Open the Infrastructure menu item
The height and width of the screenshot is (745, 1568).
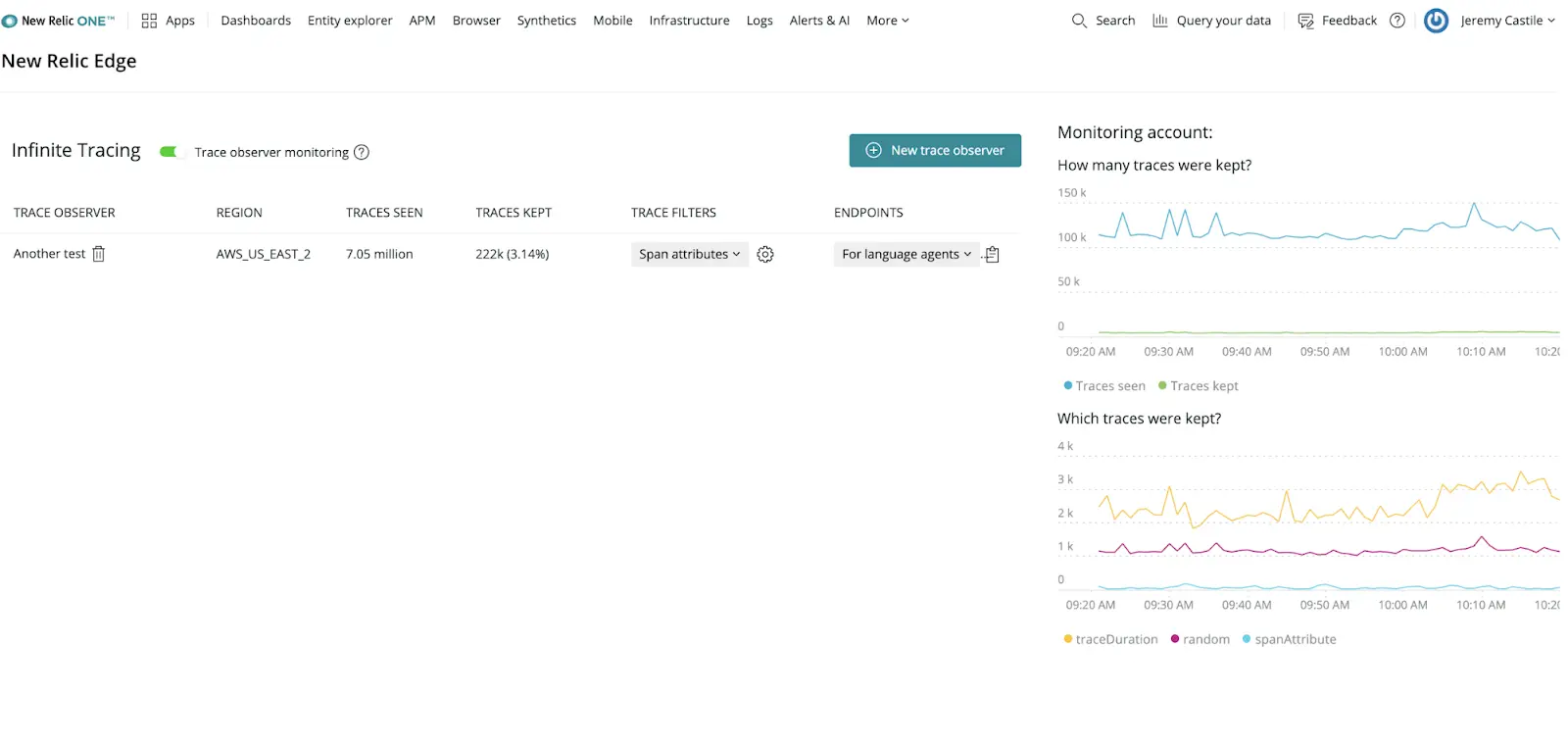(x=689, y=21)
